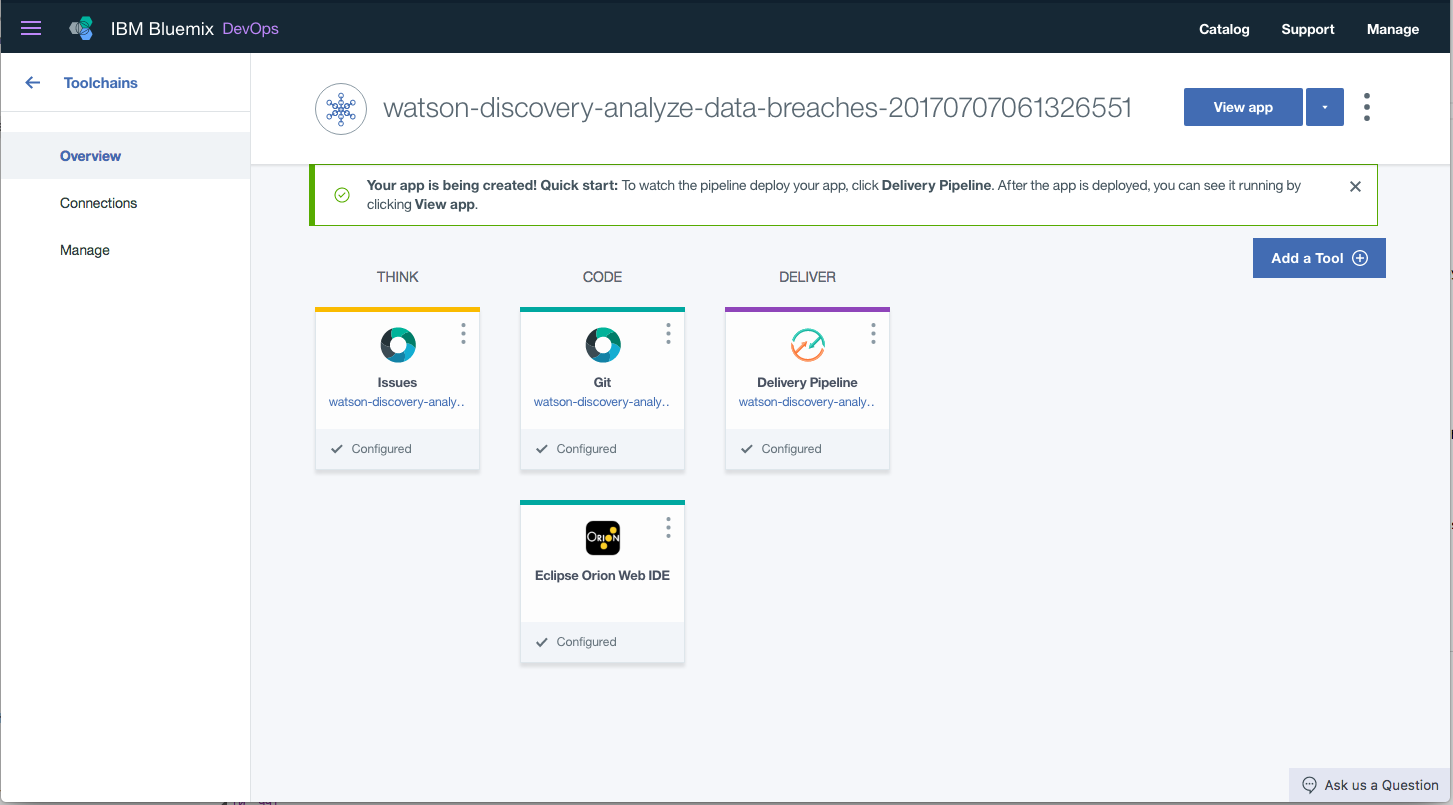Click the Add a Tool button
The height and width of the screenshot is (805, 1453).
coord(1319,258)
